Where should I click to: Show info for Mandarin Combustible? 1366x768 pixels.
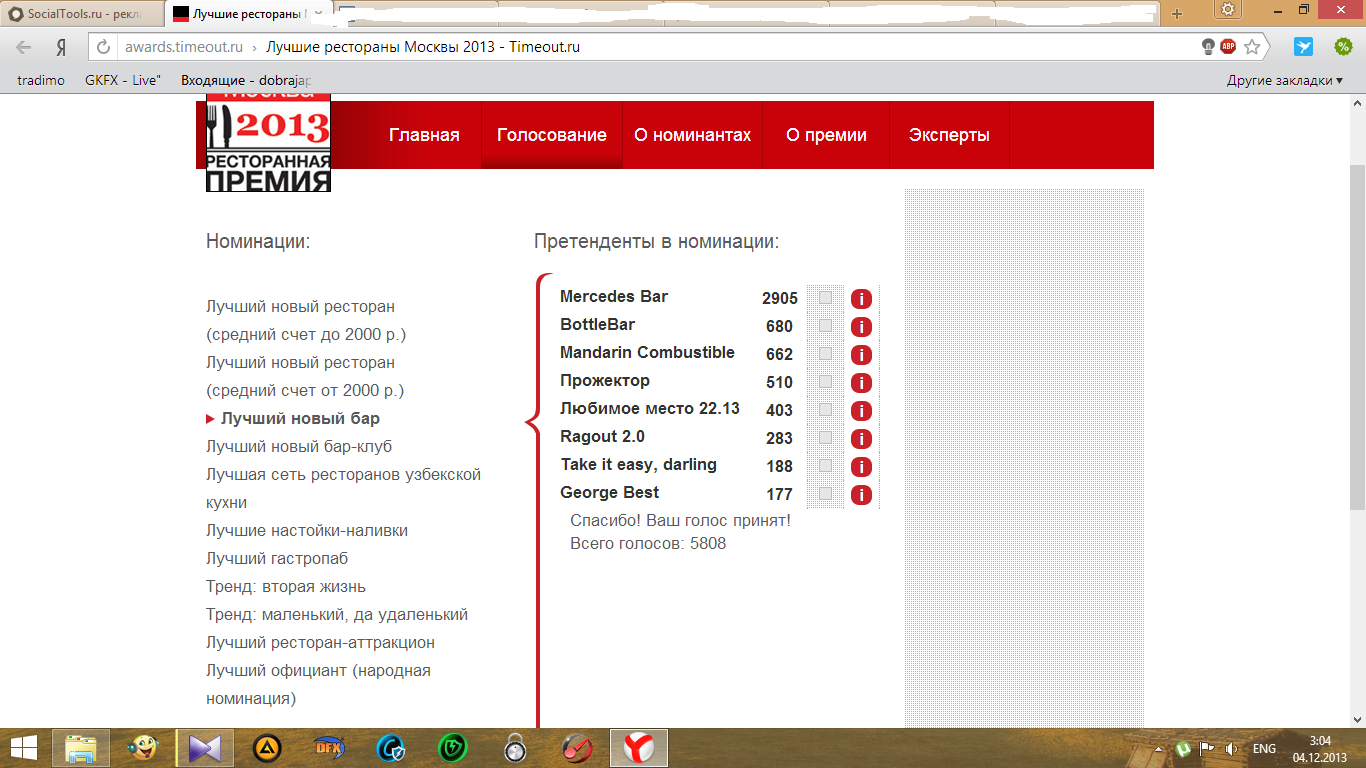click(861, 355)
